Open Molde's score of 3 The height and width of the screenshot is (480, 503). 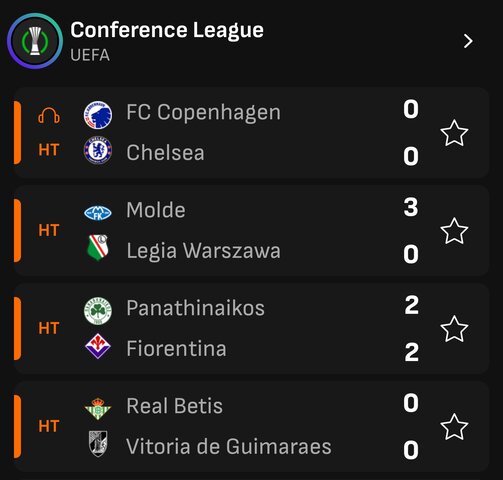tap(411, 207)
